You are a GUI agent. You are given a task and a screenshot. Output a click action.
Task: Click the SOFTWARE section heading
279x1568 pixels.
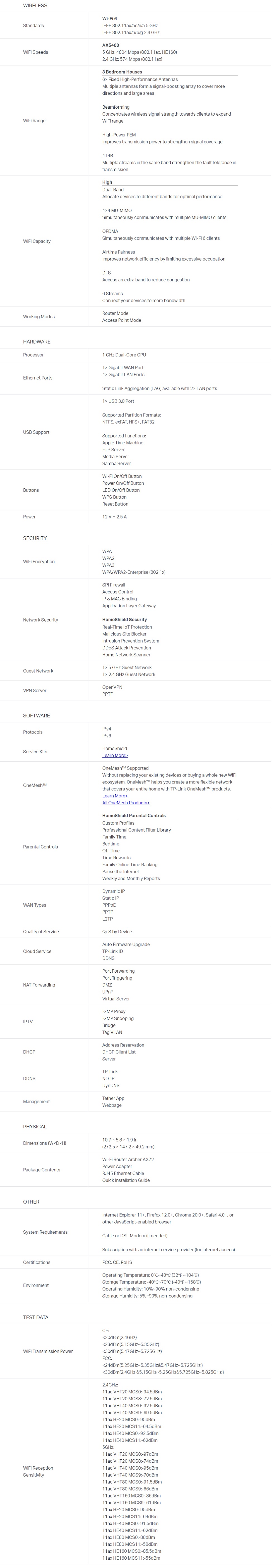click(x=37, y=715)
